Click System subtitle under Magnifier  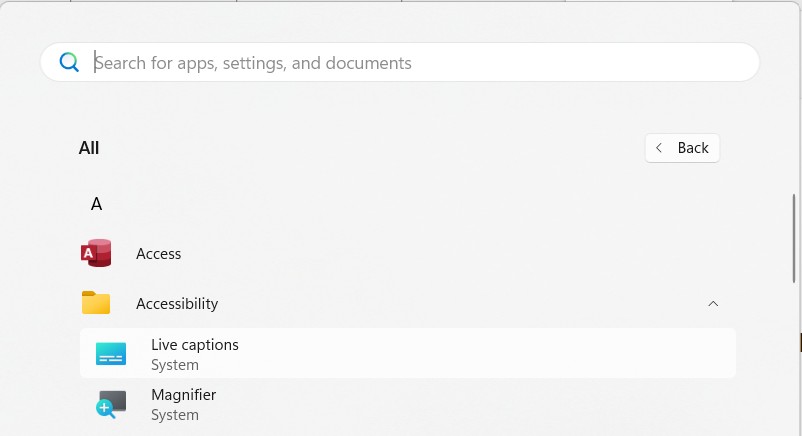(x=175, y=415)
